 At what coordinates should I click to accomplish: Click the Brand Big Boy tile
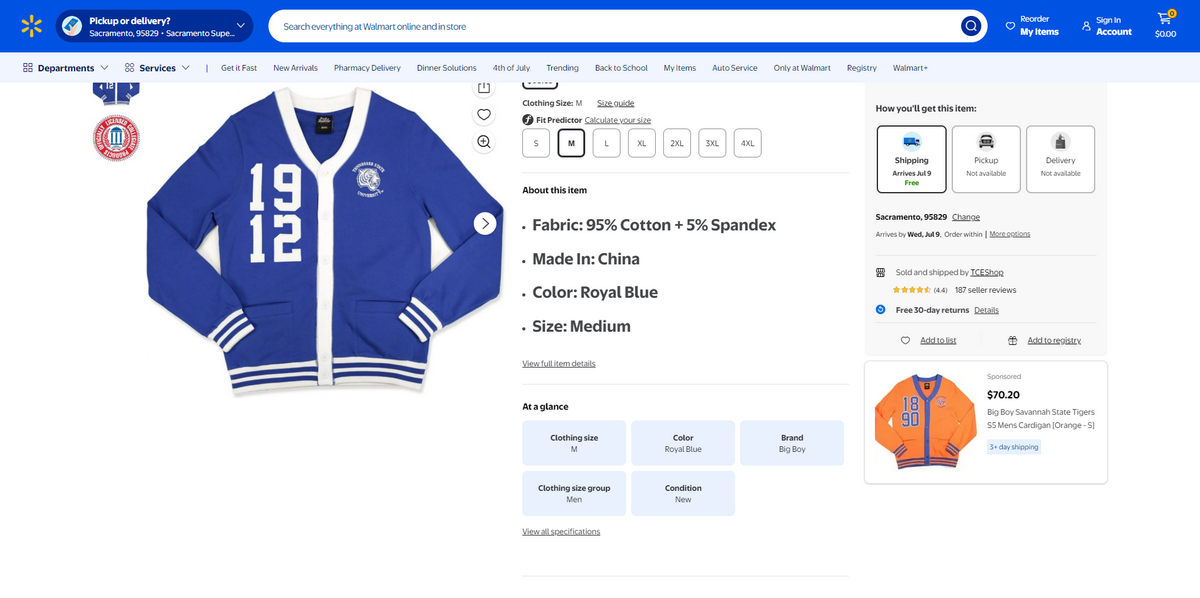coord(792,443)
